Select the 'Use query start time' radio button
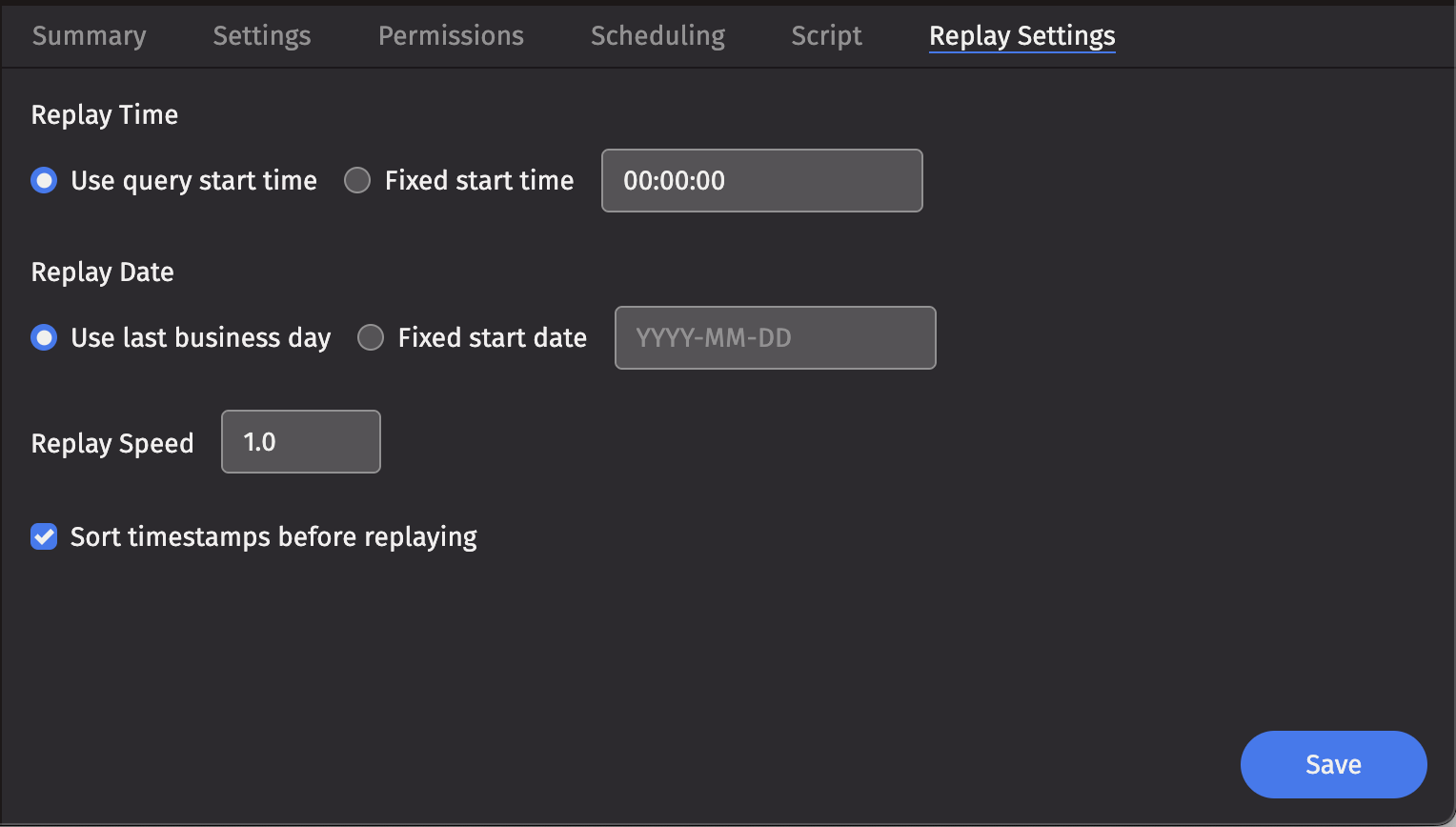This screenshot has width=1456, height=827. coord(44,180)
